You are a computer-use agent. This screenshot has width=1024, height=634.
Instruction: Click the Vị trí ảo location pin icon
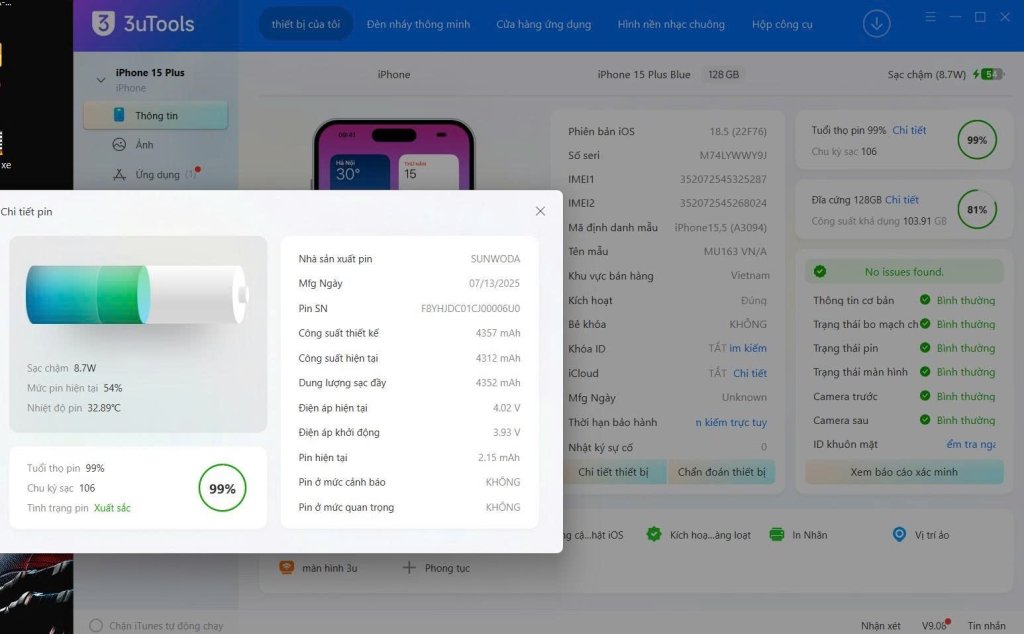click(899, 534)
